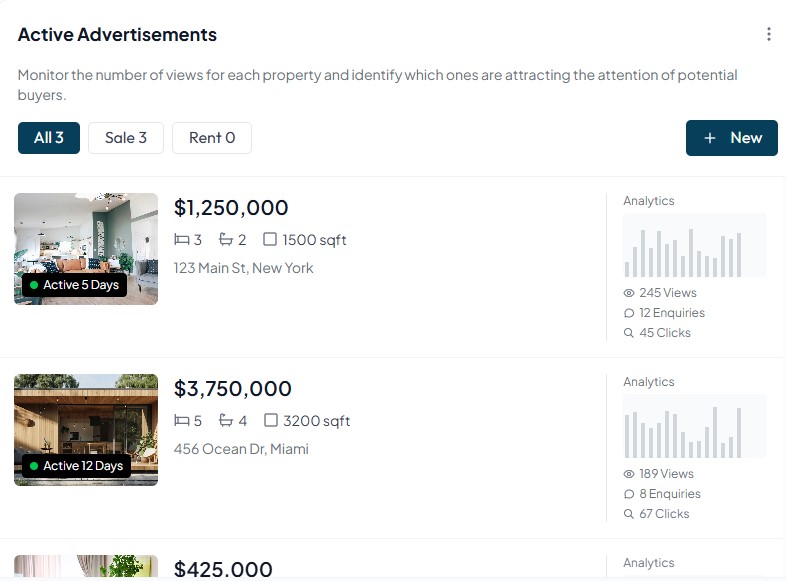Open the $3,750,000 listing title
This screenshot has width=786, height=581.
[233, 389]
